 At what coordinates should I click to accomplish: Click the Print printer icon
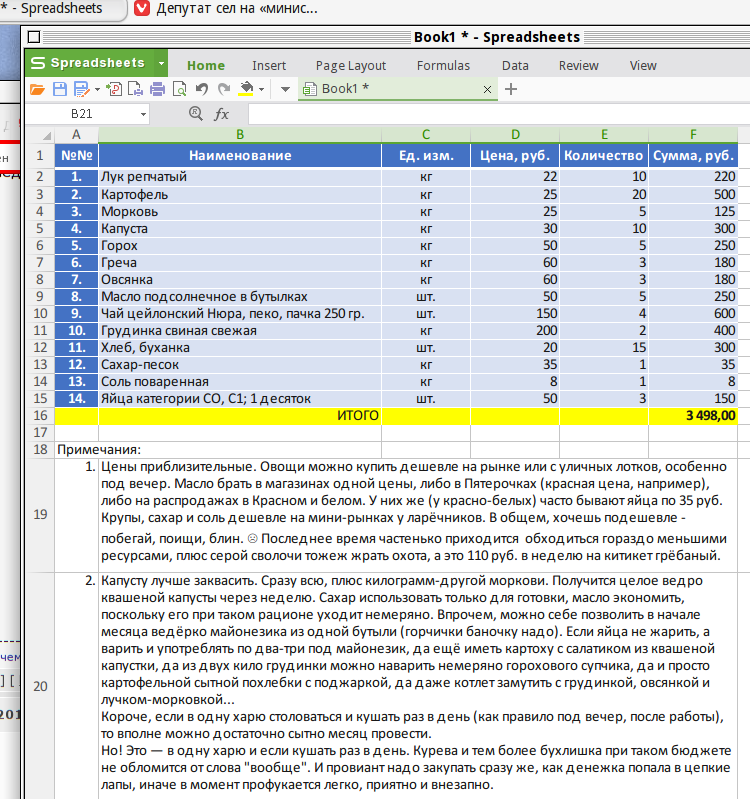(x=157, y=89)
